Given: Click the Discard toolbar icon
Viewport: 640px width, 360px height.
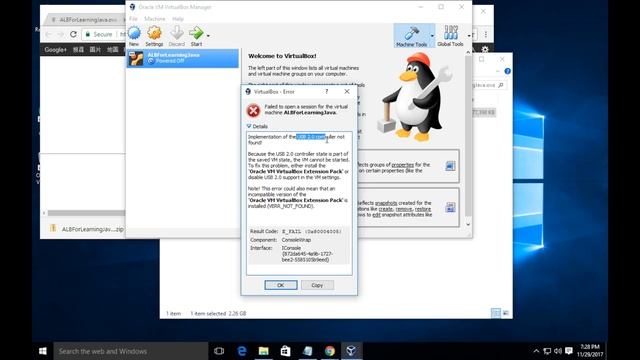Looking at the screenshot, I should coord(176,36).
